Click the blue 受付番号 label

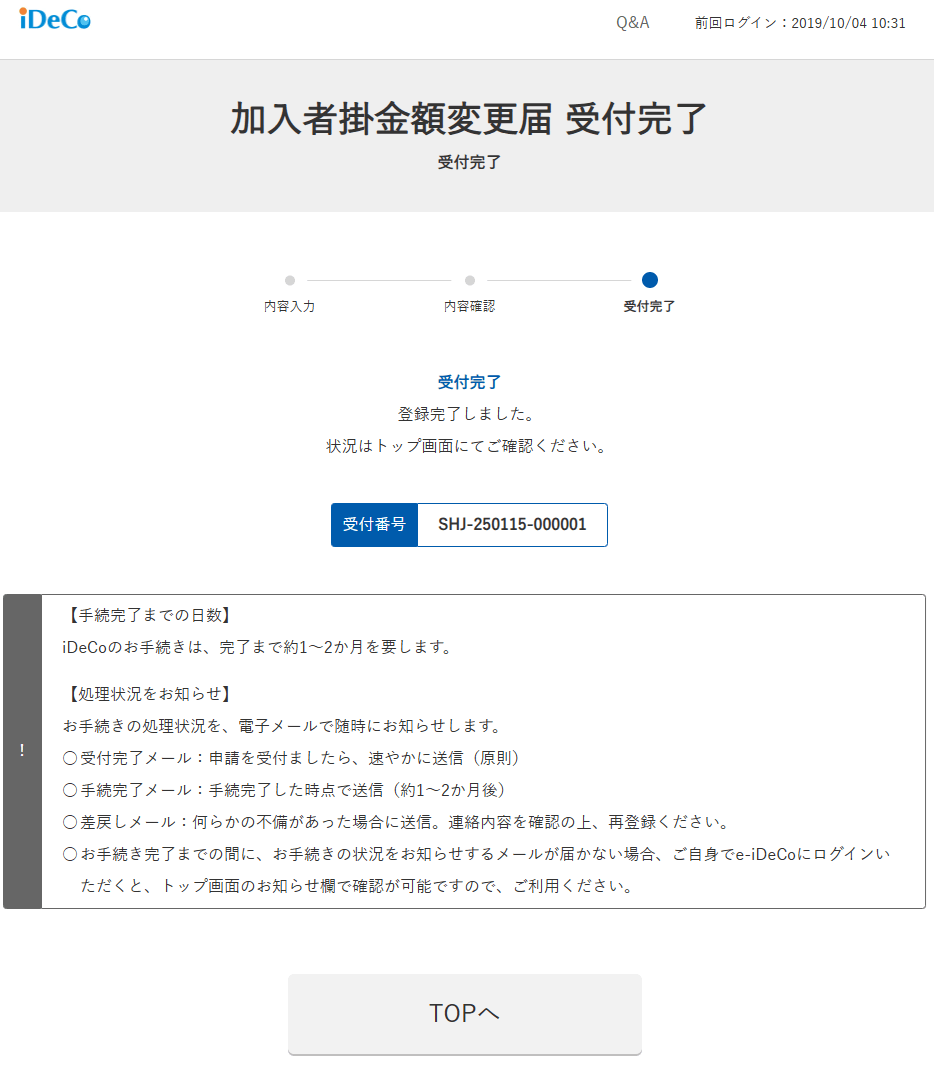374,525
